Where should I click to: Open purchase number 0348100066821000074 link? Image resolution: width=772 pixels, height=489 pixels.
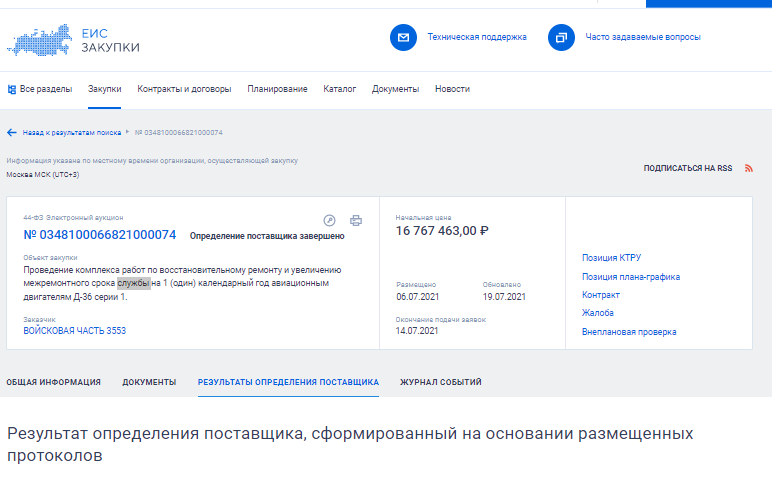click(x=100, y=235)
